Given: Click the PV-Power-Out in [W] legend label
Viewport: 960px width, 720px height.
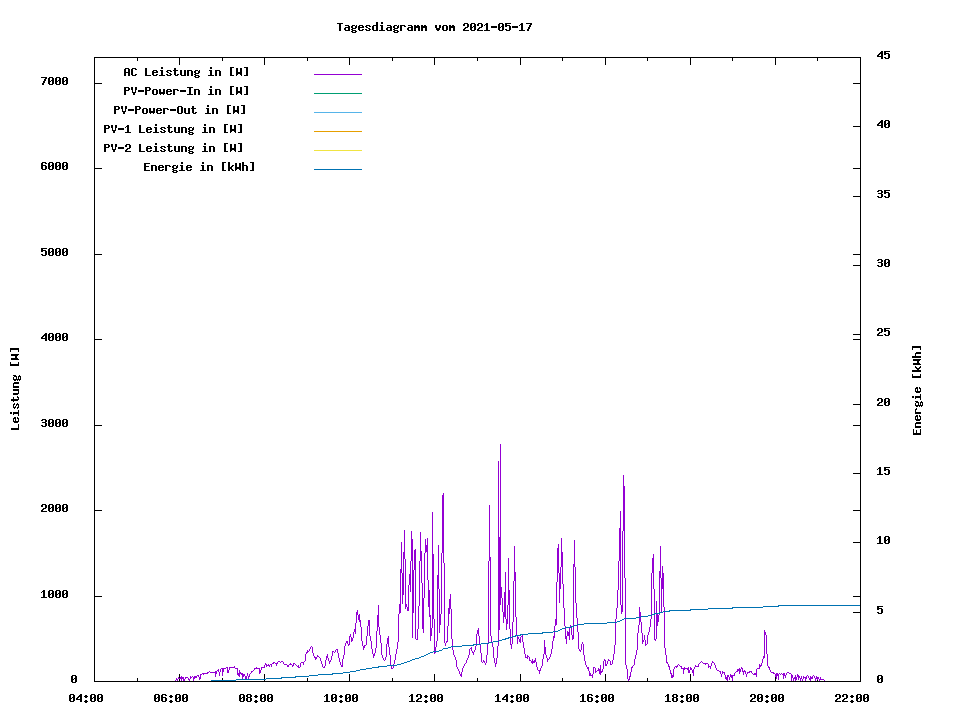Looking at the screenshot, I should point(180,110).
